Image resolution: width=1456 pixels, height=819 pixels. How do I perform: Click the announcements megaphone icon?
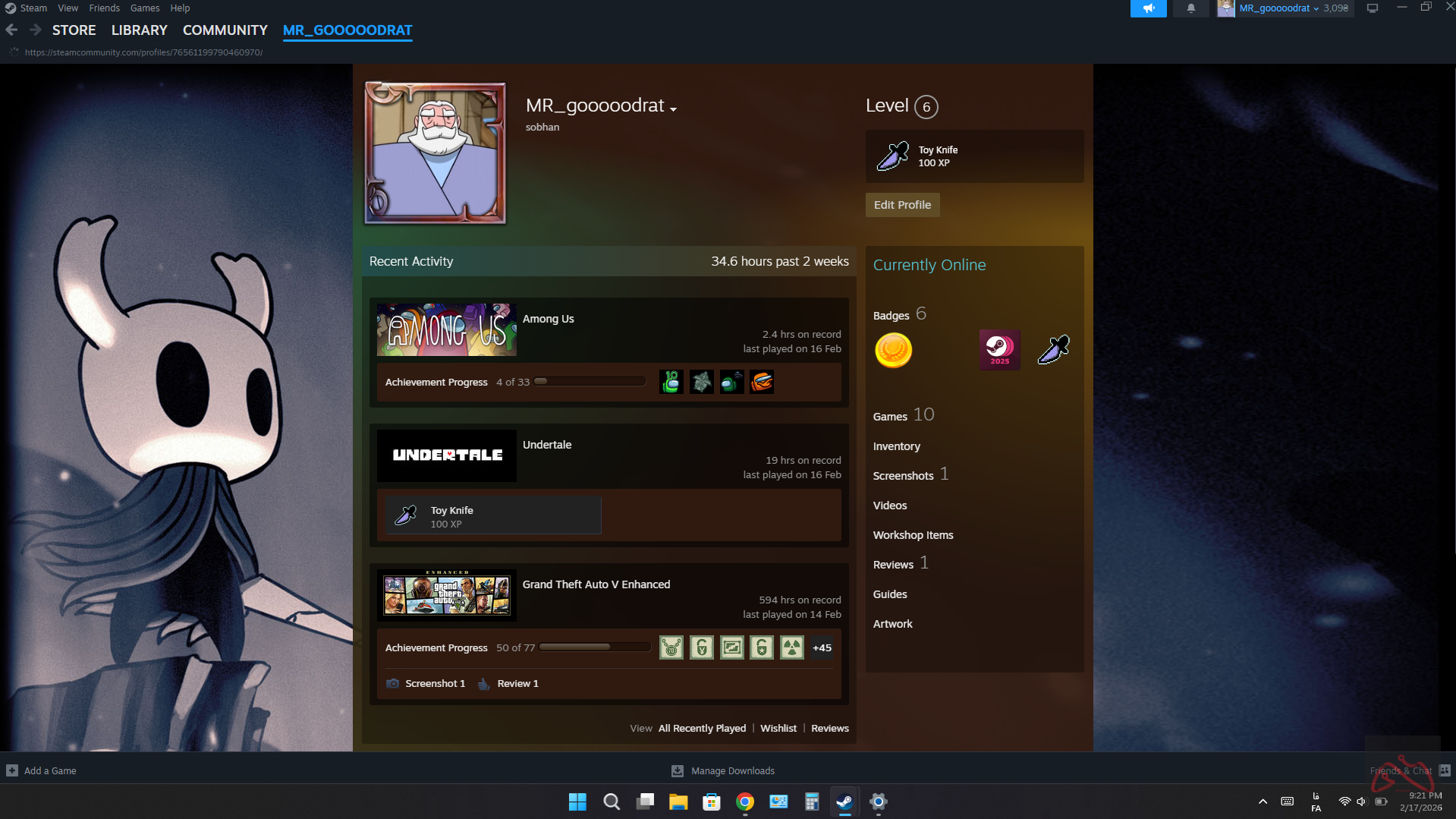click(1148, 8)
